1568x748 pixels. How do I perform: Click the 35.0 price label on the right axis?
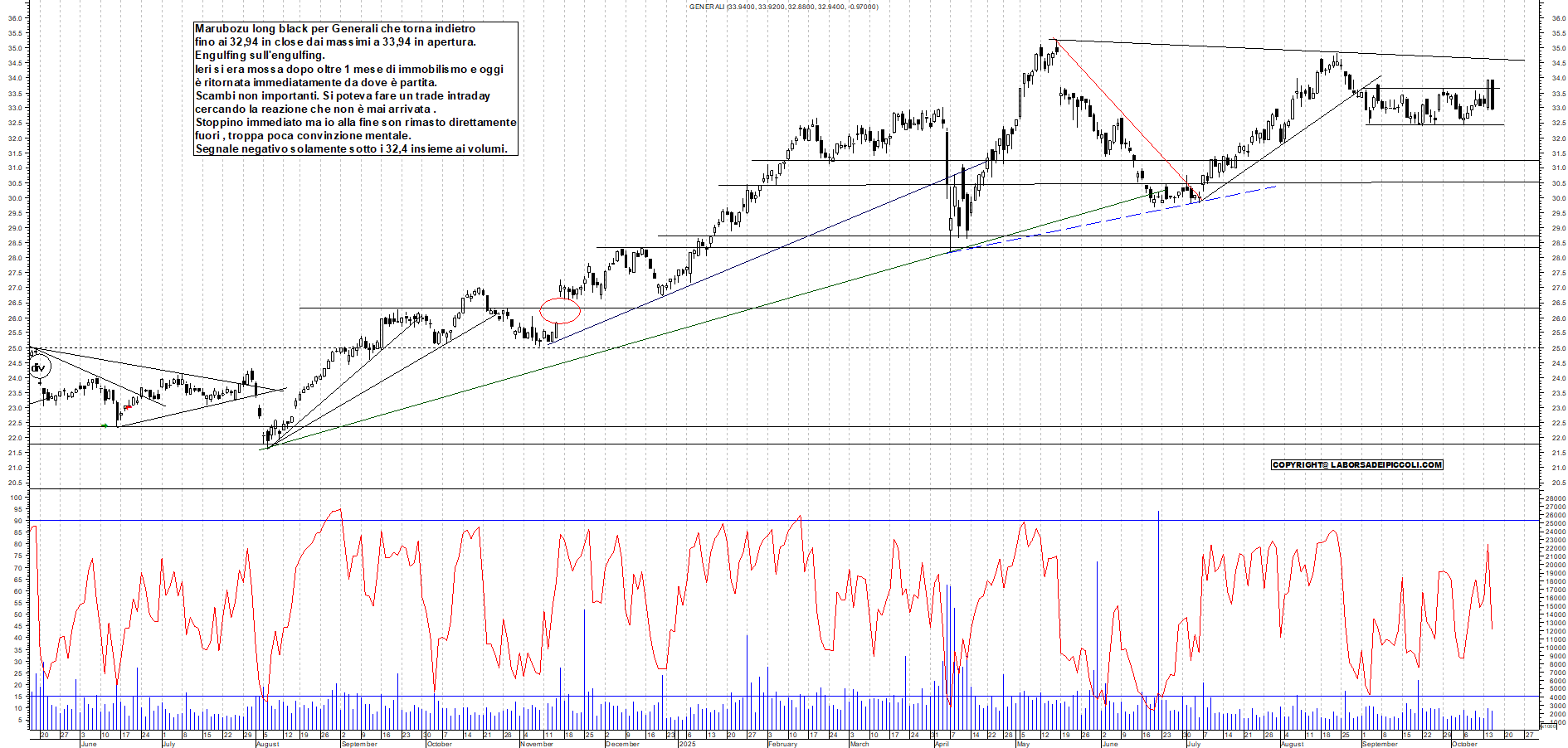tap(1557, 48)
